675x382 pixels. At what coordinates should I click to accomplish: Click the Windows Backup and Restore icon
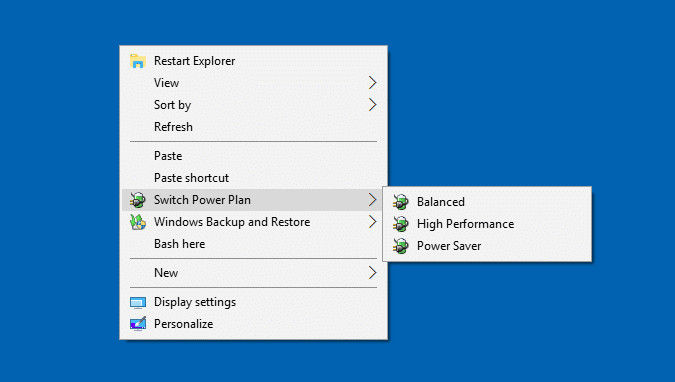pos(138,222)
